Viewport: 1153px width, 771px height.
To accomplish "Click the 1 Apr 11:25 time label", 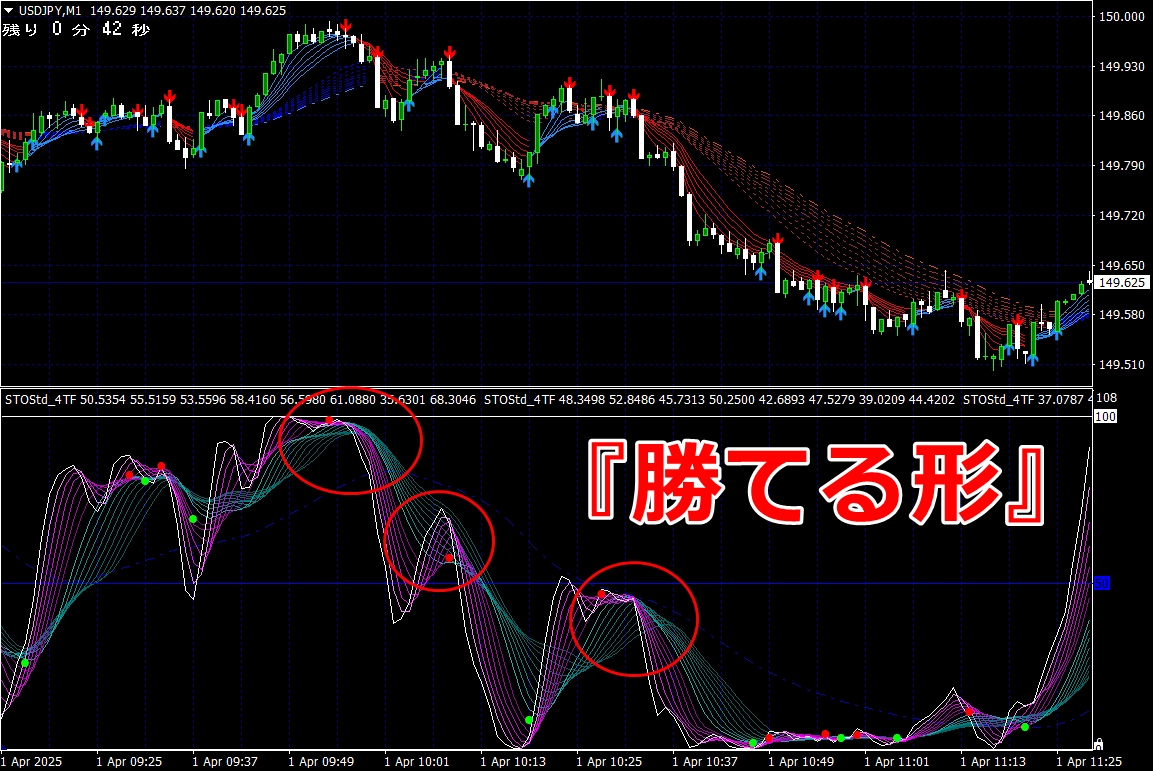I will click(x=1089, y=761).
